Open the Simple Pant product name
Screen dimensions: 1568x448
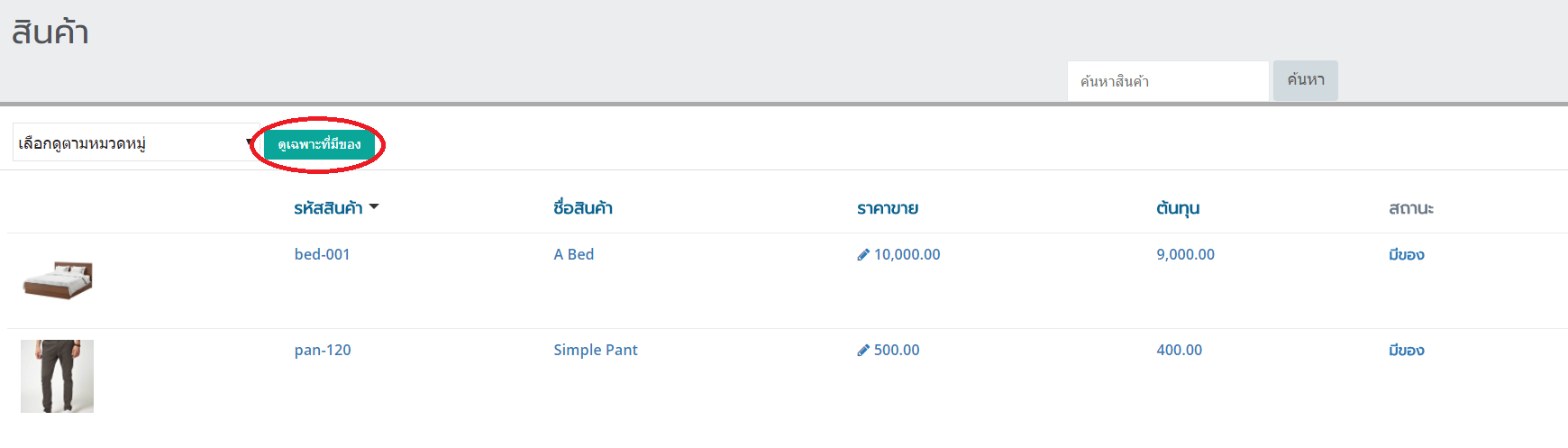pyautogui.click(x=596, y=350)
